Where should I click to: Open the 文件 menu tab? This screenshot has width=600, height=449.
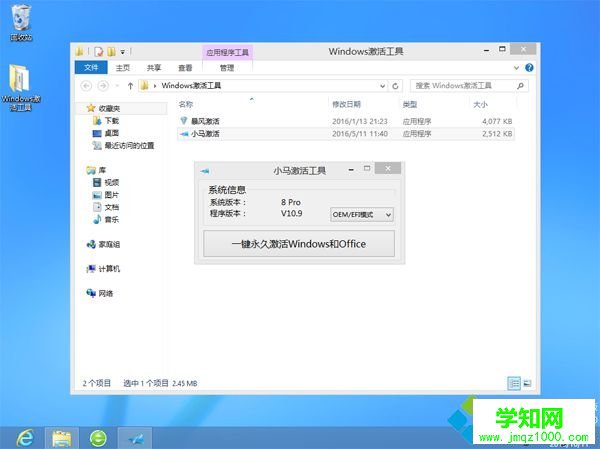pyautogui.click(x=91, y=68)
